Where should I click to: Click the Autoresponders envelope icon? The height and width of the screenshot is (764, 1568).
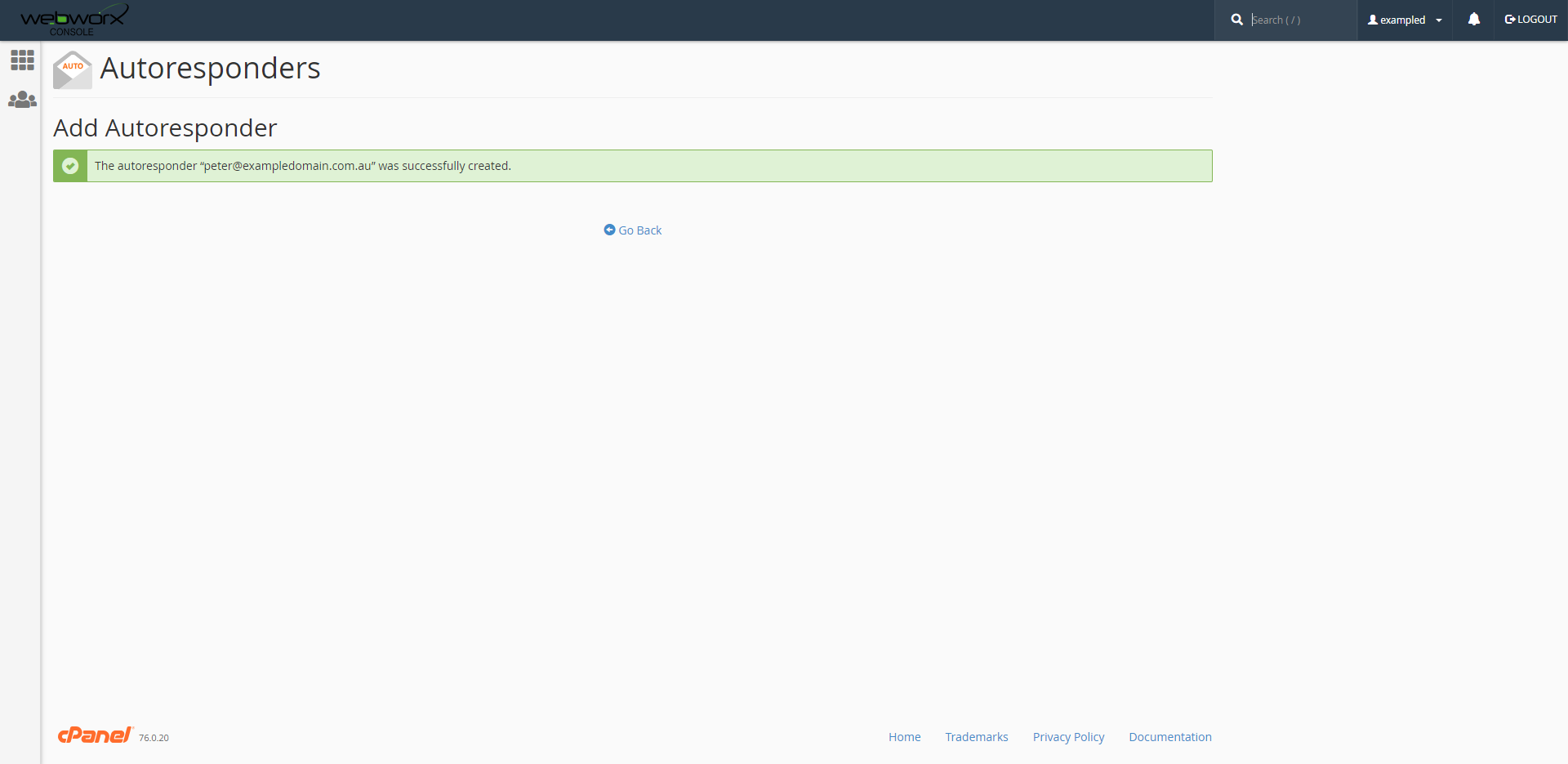(72, 69)
